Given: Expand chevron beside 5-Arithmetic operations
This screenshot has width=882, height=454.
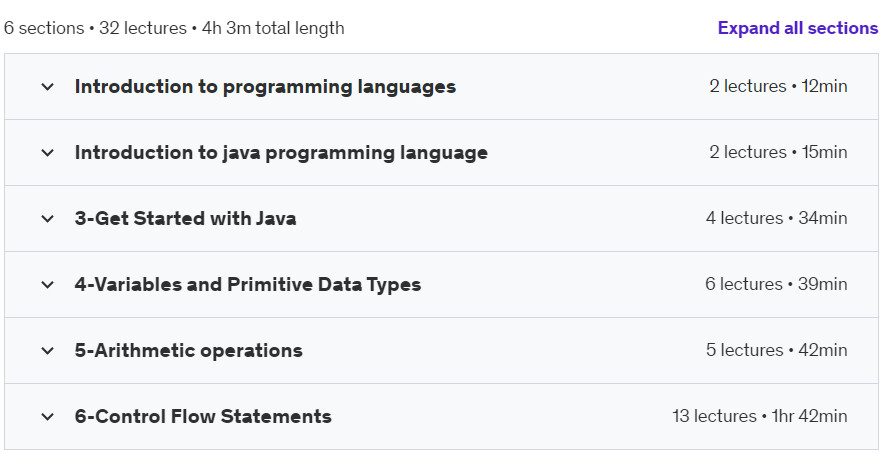Looking at the screenshot, I should tap(48, 350).
